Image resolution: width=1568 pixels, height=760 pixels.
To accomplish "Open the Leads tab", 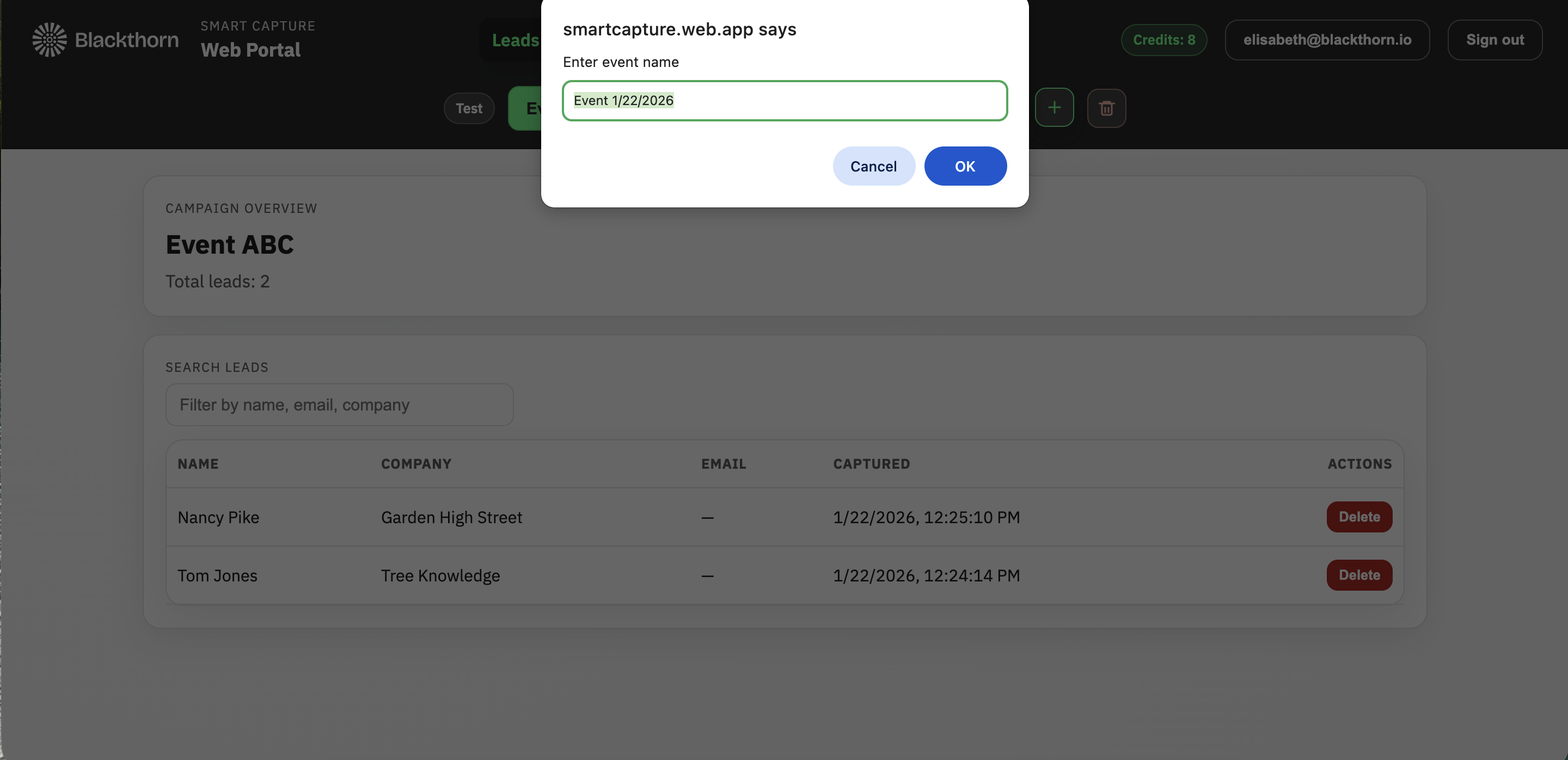I will tap(515, 40).
